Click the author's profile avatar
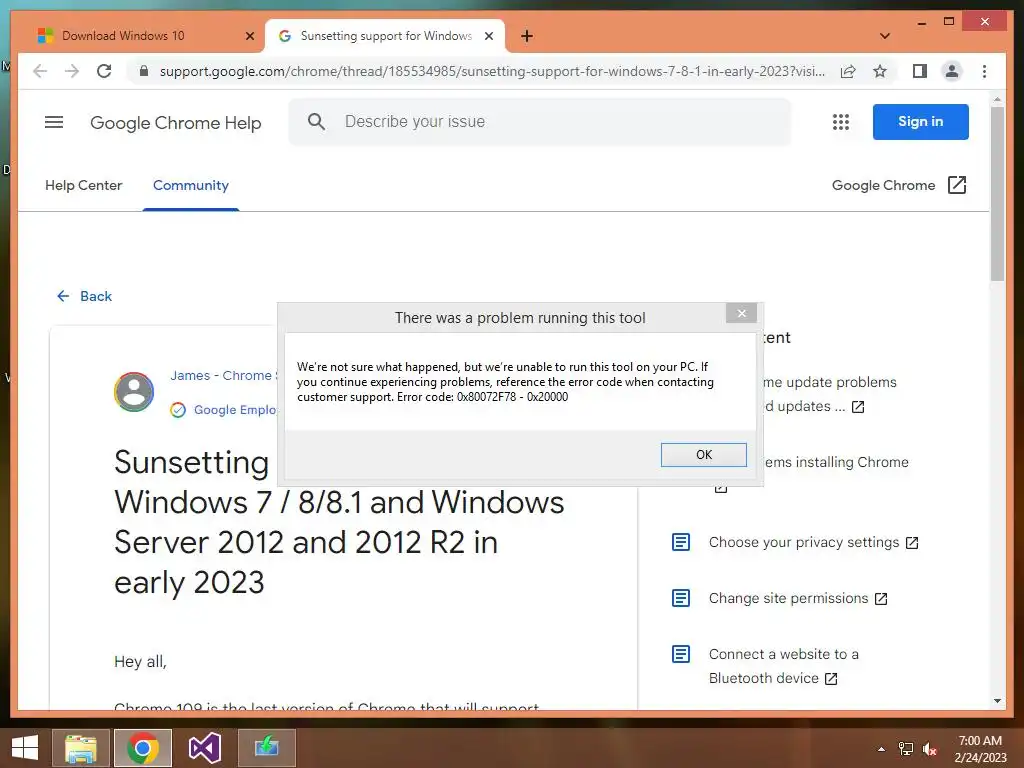This screenshot has width=1024, height=768. coord(134,392)
